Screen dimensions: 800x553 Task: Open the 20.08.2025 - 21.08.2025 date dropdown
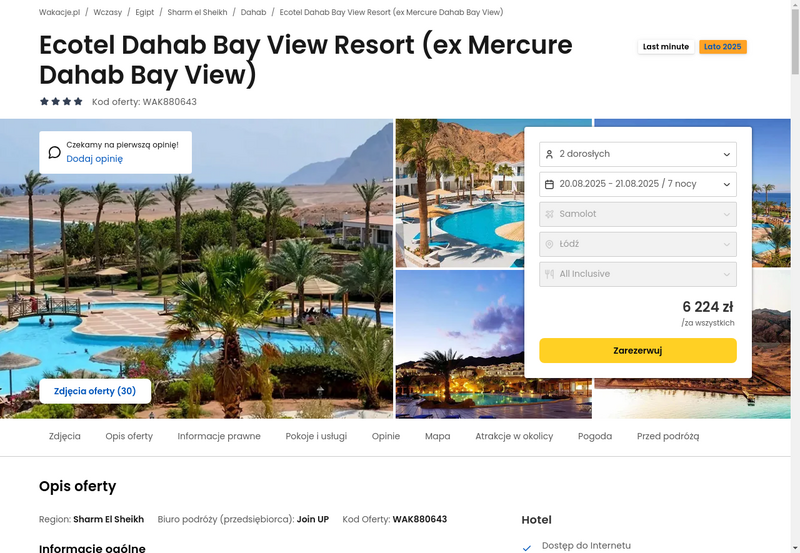(638, 184)
